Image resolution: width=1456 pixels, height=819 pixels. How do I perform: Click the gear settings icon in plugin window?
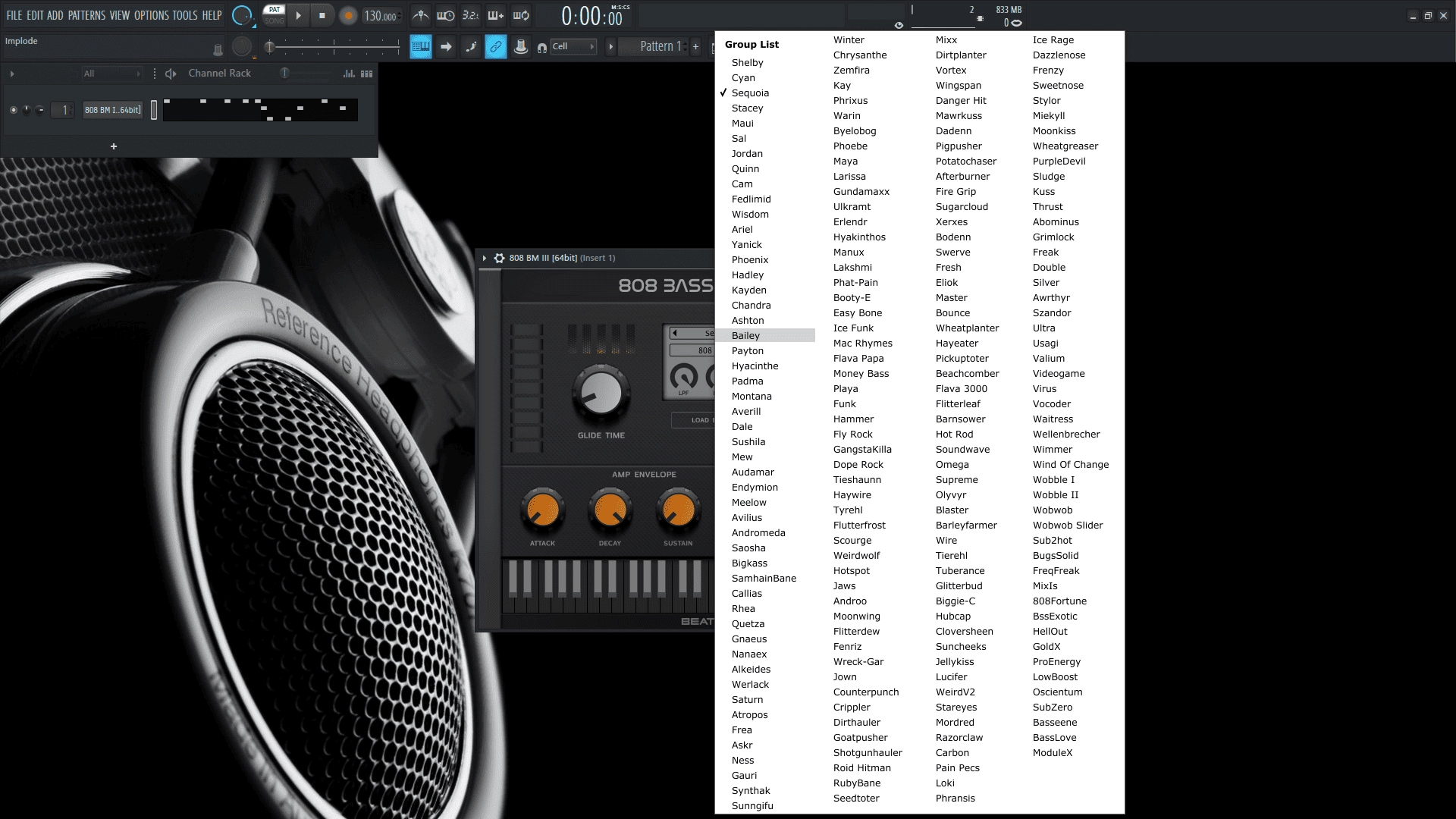499,258
